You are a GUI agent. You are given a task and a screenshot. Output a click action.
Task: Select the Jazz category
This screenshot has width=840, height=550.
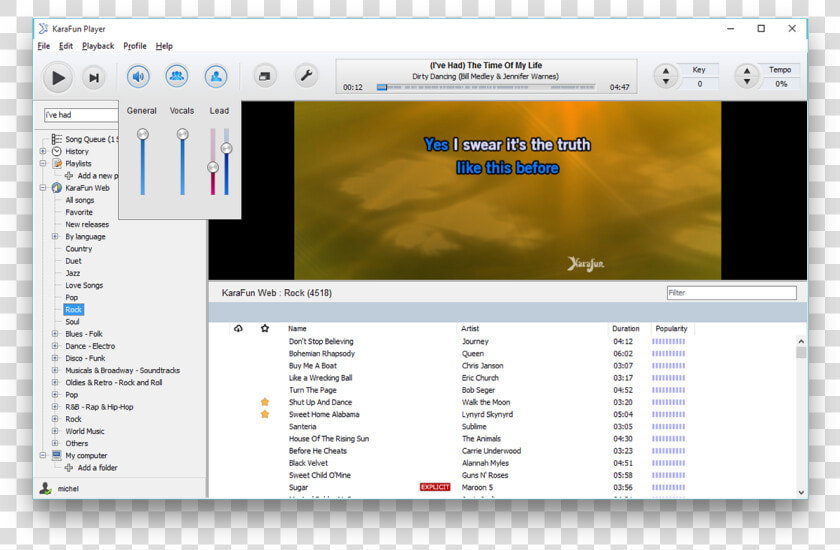(x=73, y=273)
